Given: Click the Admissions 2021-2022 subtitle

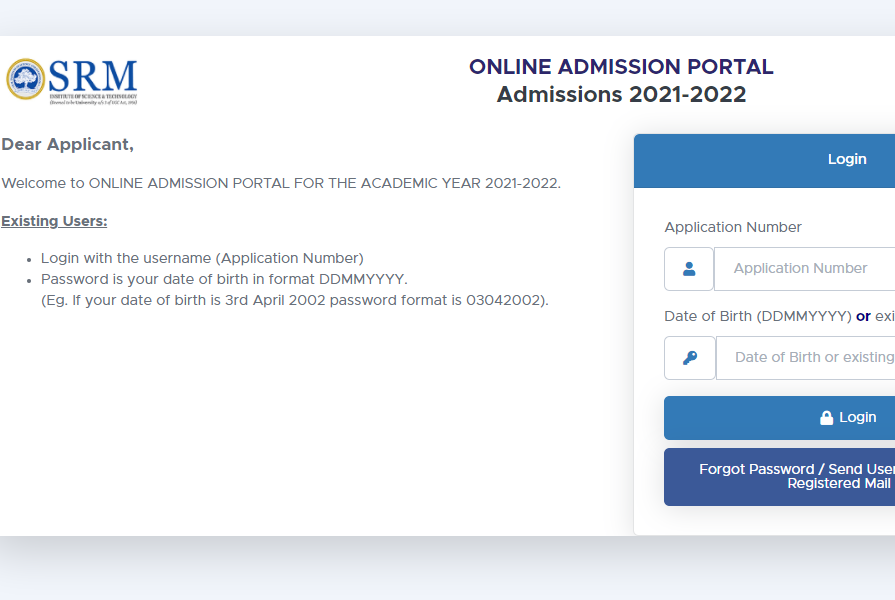Looking at the screenshot, I should pos(621,94).
